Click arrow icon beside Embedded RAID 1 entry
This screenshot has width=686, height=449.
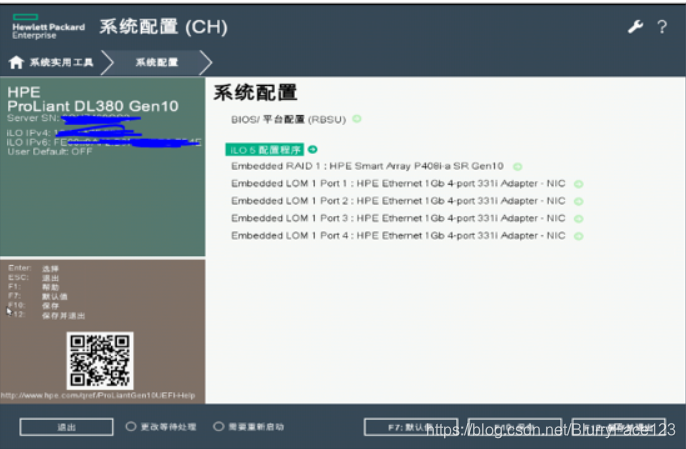tap(518, 166)
